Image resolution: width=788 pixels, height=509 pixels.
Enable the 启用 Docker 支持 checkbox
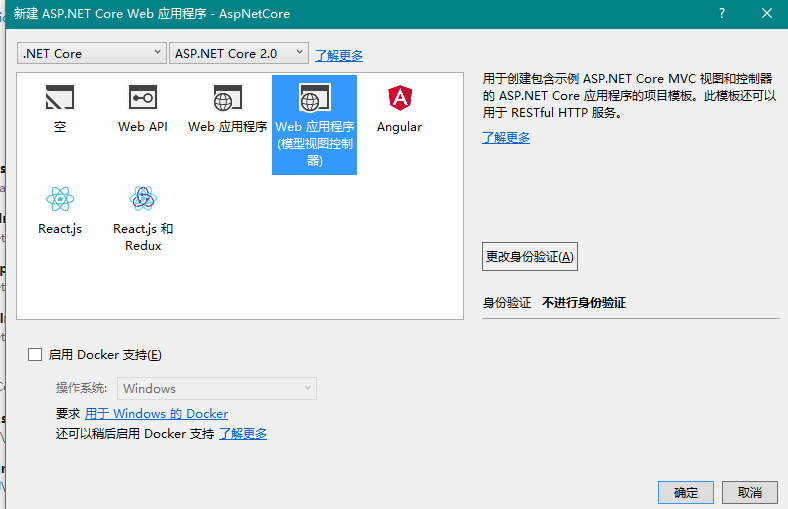tap(35, 355)
